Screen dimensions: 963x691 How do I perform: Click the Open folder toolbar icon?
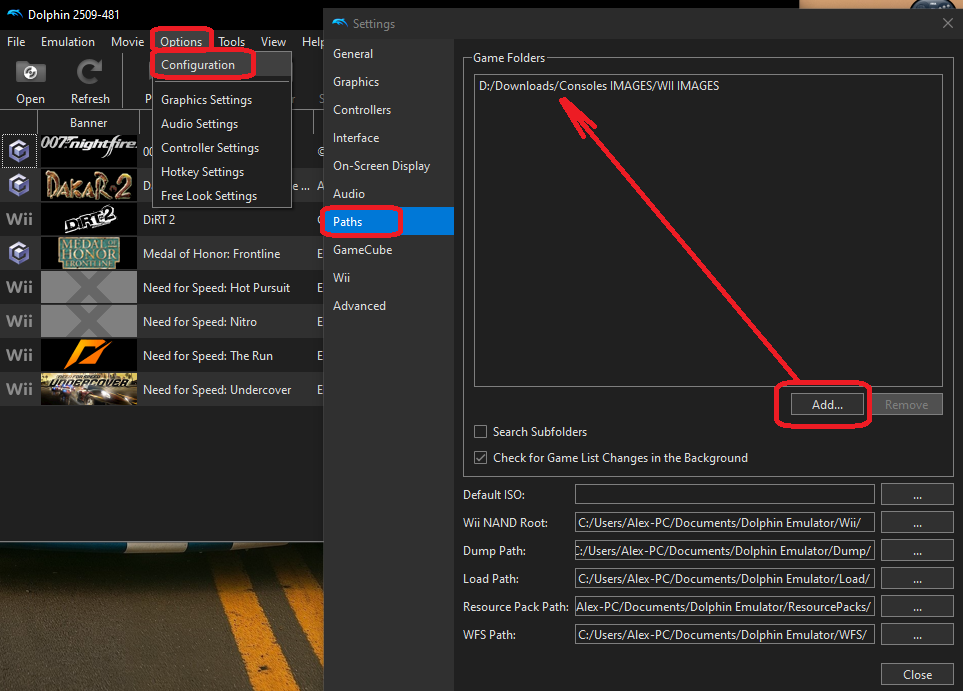coord(30,73)
